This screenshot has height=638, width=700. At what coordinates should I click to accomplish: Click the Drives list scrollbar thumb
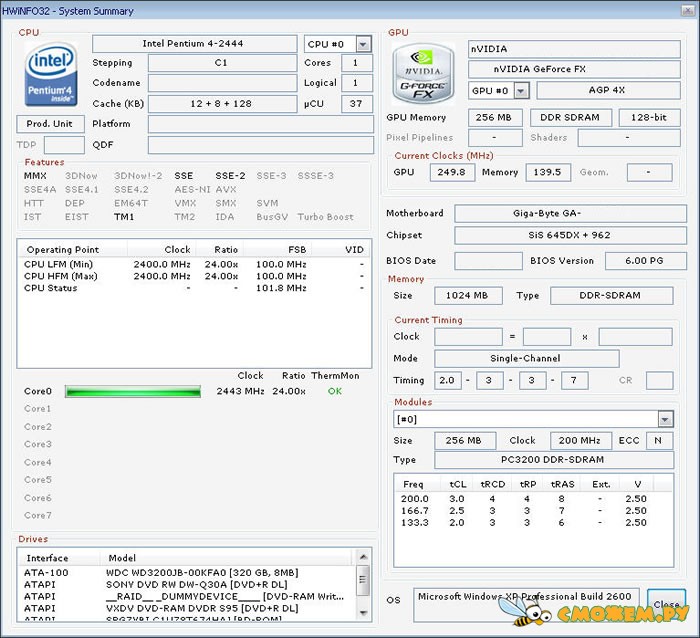tap(363, 580)
